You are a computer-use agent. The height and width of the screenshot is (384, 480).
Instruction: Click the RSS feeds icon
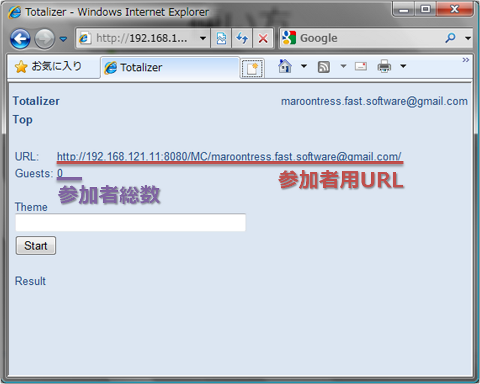pyautogui.click(x=324, y=67)
